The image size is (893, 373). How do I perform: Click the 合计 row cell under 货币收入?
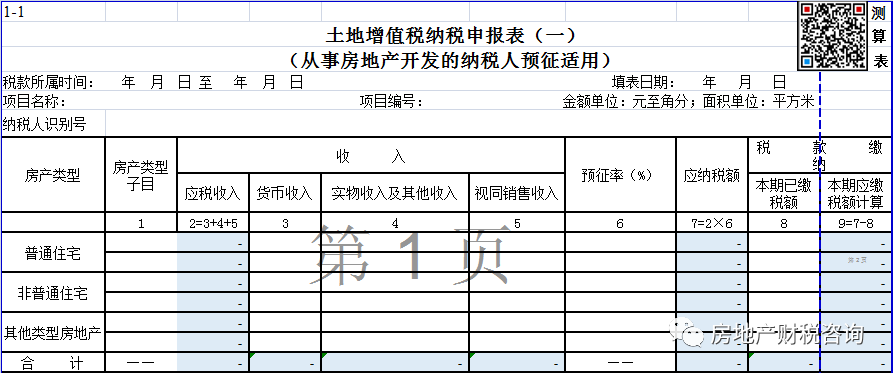(285, 362)
